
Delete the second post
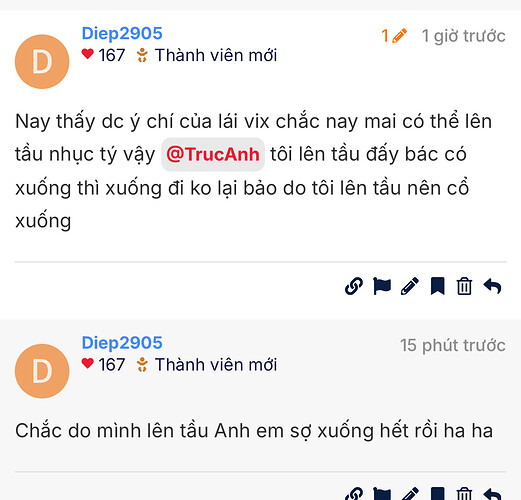tap(464, 494)
